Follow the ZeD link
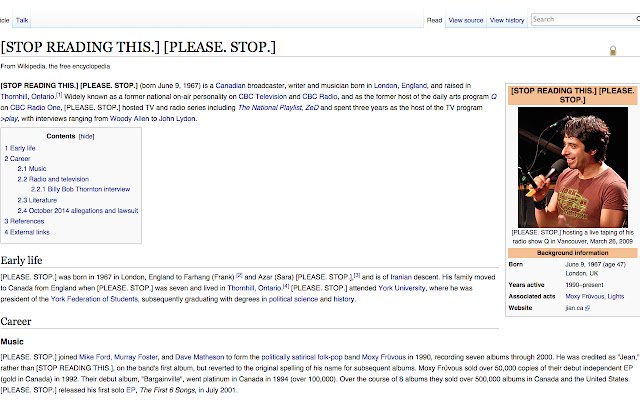640x400 pixels. point(312,108)
